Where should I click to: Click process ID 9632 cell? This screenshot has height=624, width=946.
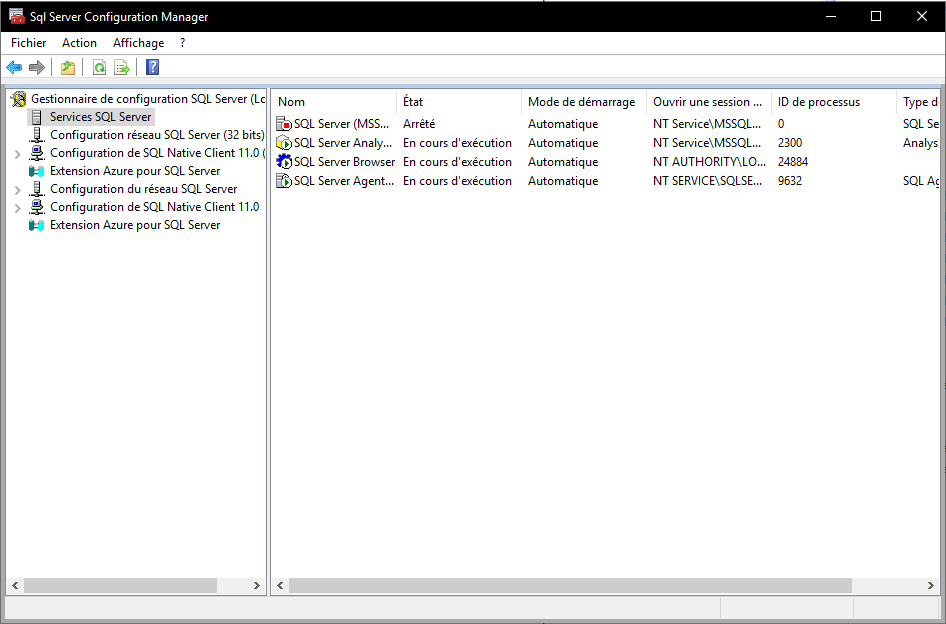790,181
